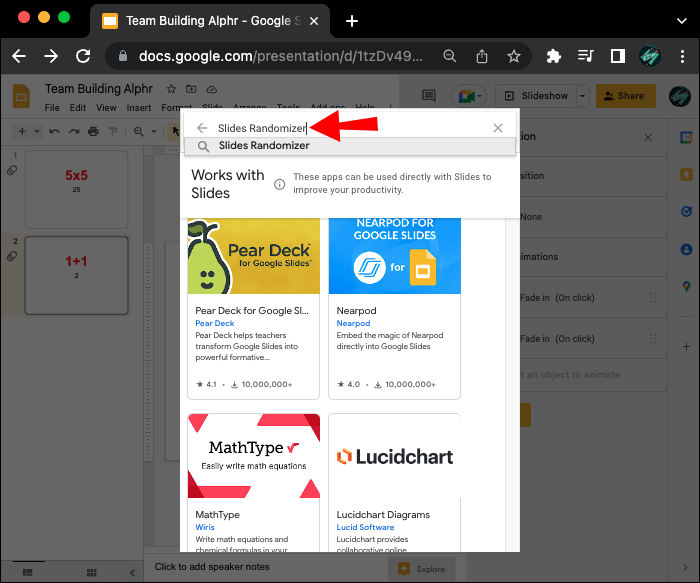Open the media control playlist icon

585,56
